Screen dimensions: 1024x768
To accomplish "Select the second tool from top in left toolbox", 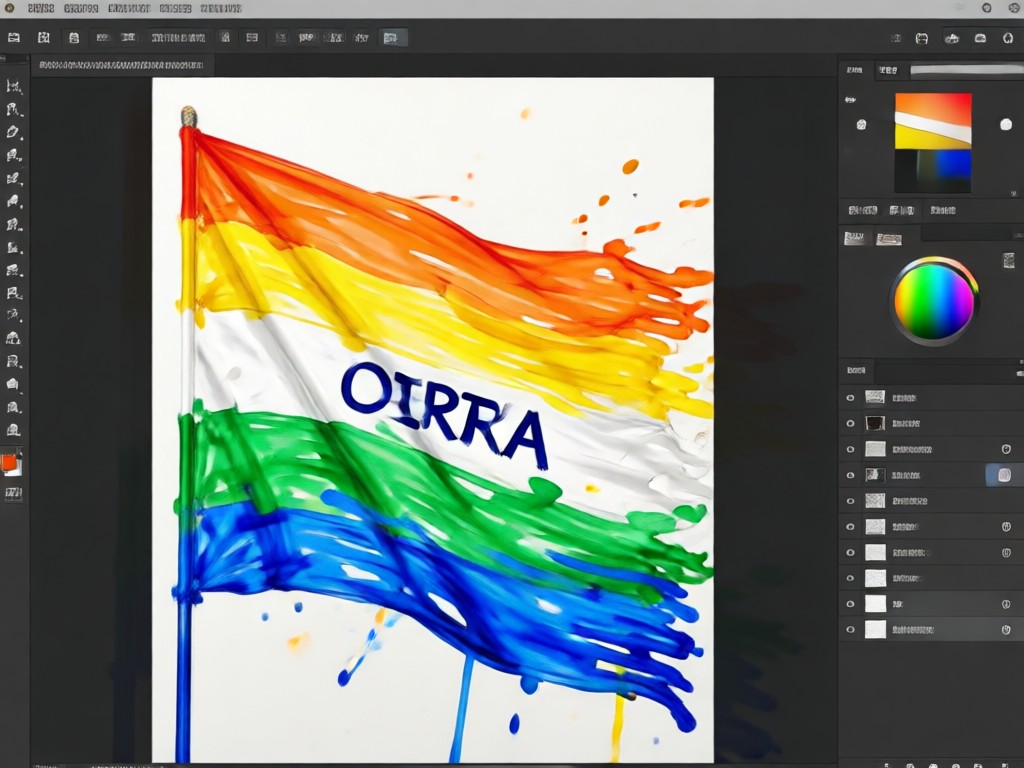I will [14, 109].
